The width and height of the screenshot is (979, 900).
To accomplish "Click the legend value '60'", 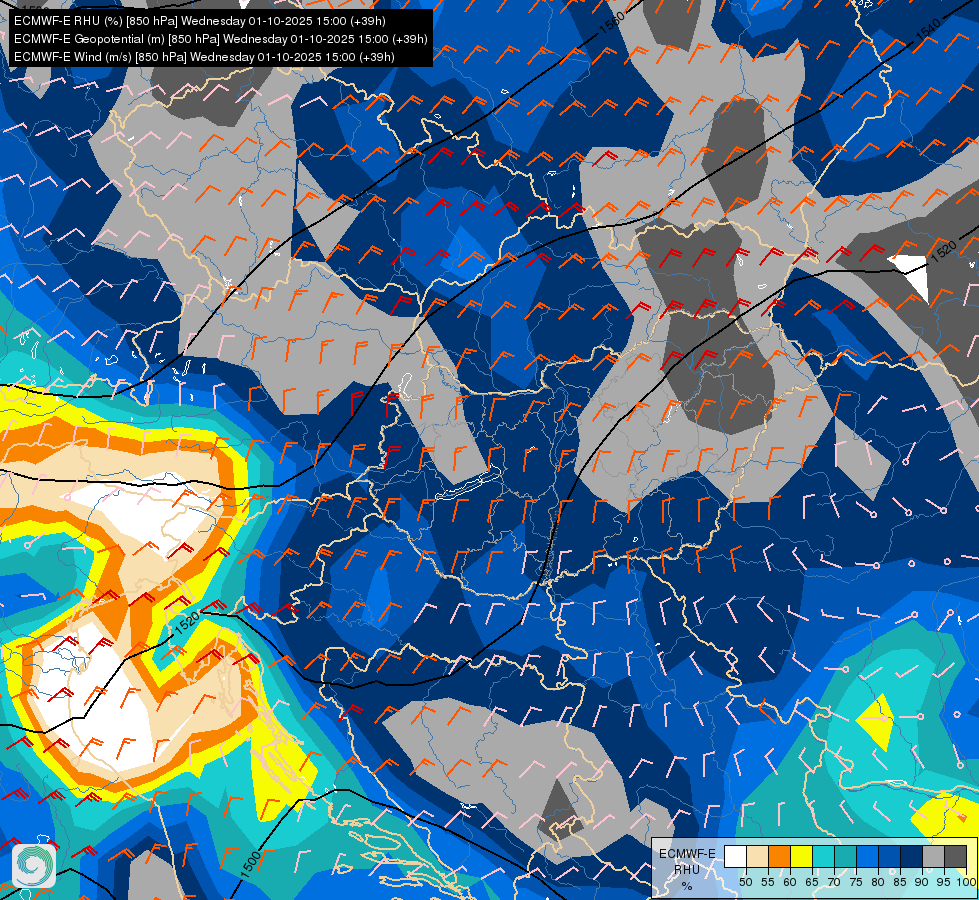I will pyautogui.click(x=790, y=882).
